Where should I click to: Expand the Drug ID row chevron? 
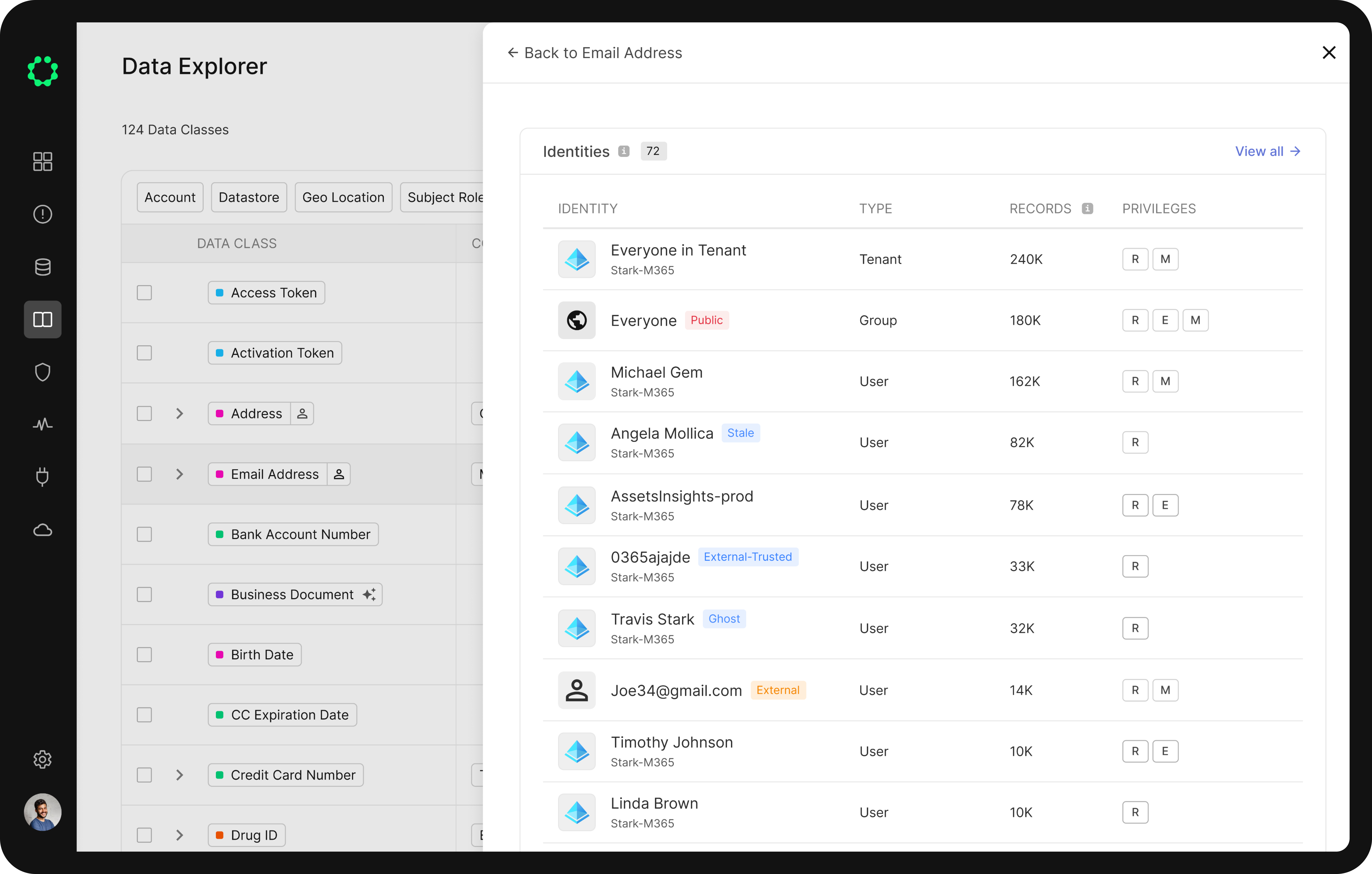click(179, 835)
